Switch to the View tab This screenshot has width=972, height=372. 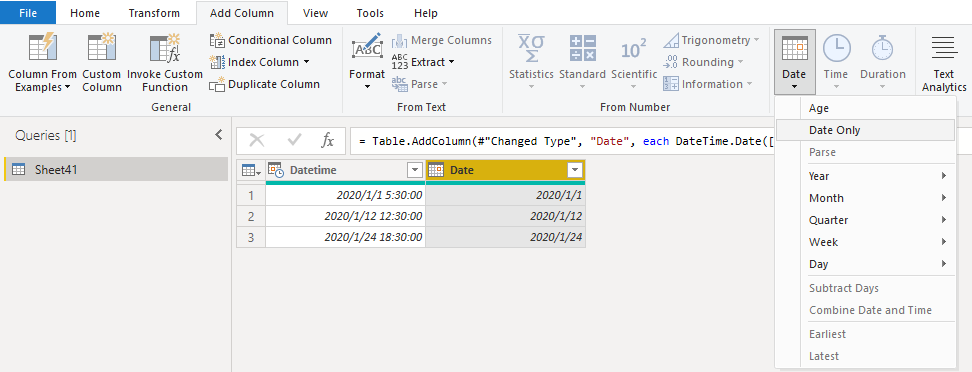click(x=316, y=13)
